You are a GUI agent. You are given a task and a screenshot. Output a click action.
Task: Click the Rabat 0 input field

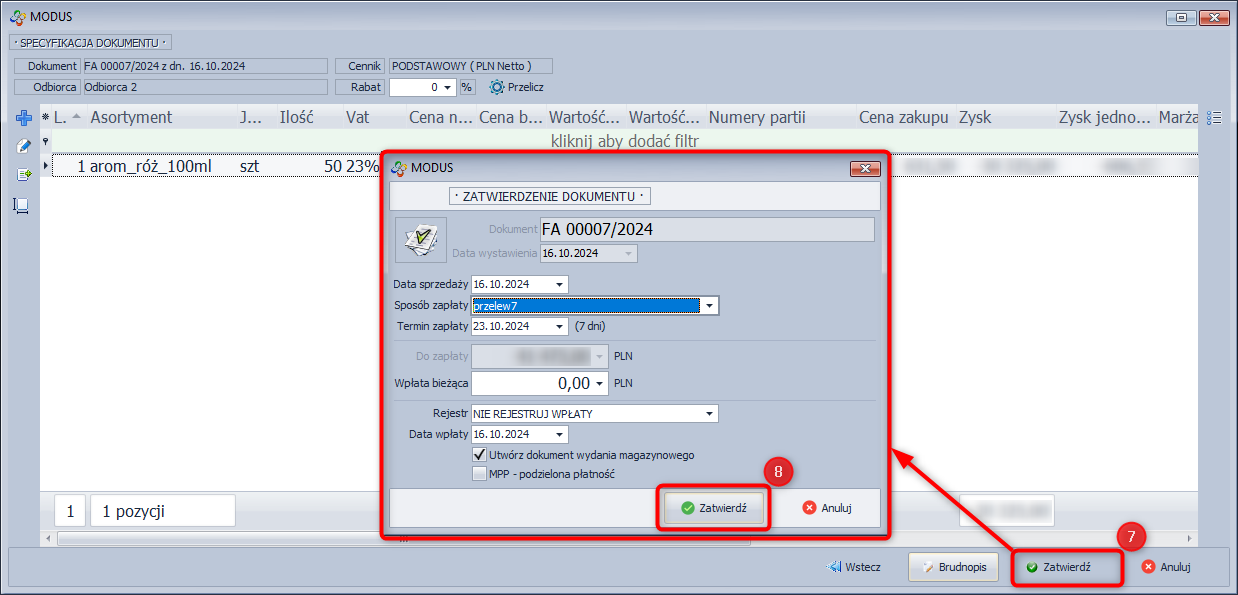pyautogui.click(x=414, y=87)
